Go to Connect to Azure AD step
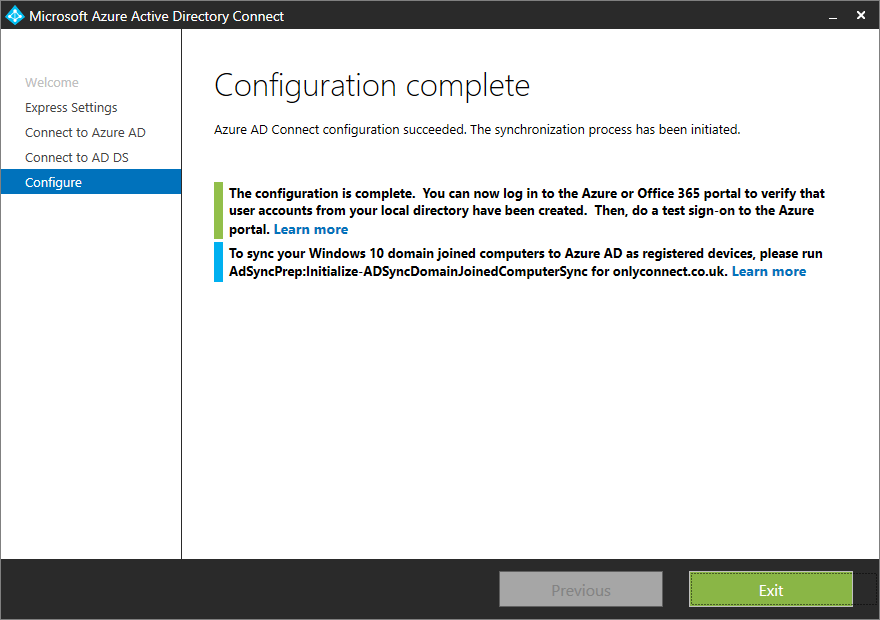This screenshot has width=880, height=620. click(x=85, y=132)
